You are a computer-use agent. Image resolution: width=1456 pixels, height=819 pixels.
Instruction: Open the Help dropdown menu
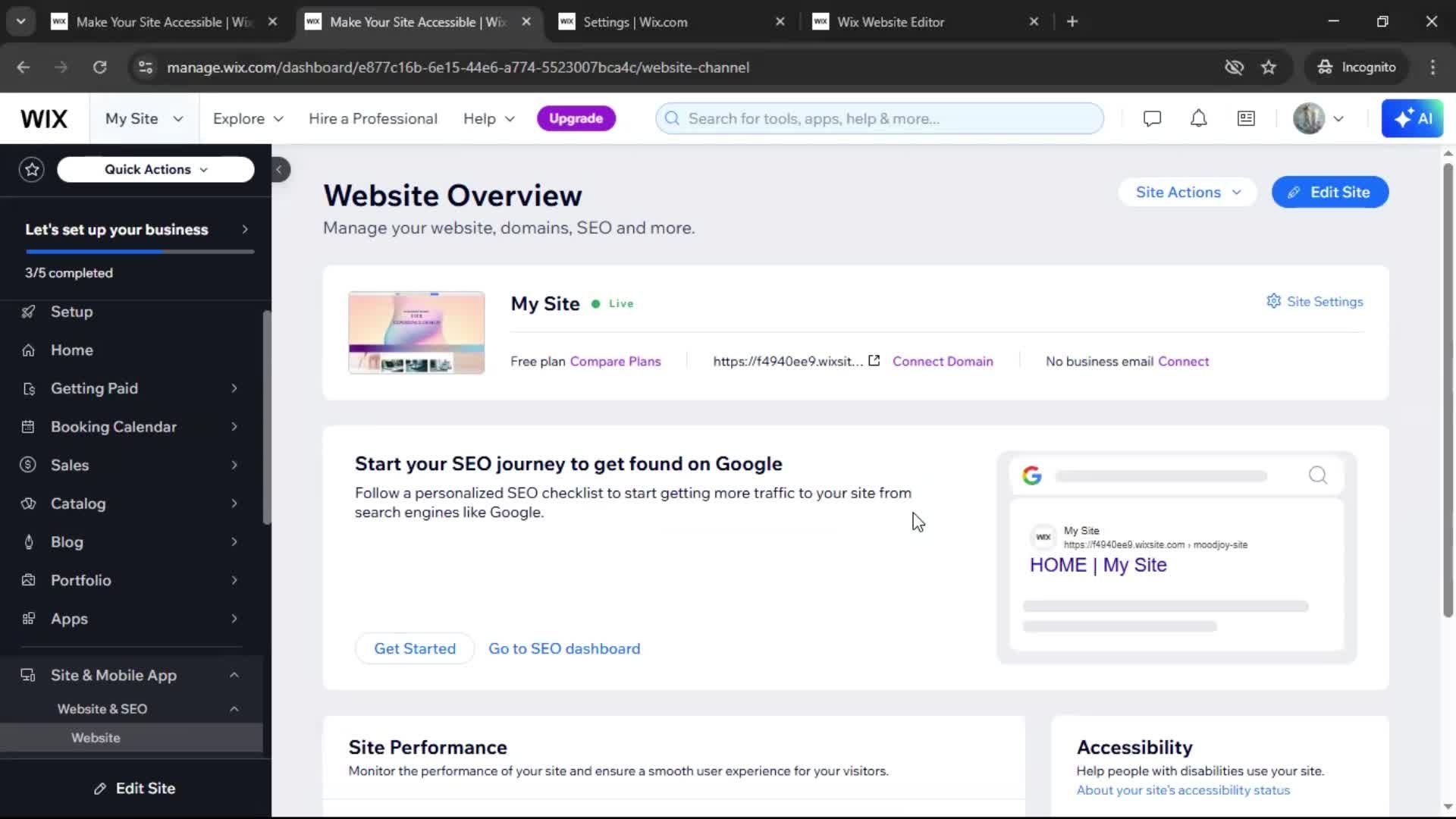[x=489, y=118]
